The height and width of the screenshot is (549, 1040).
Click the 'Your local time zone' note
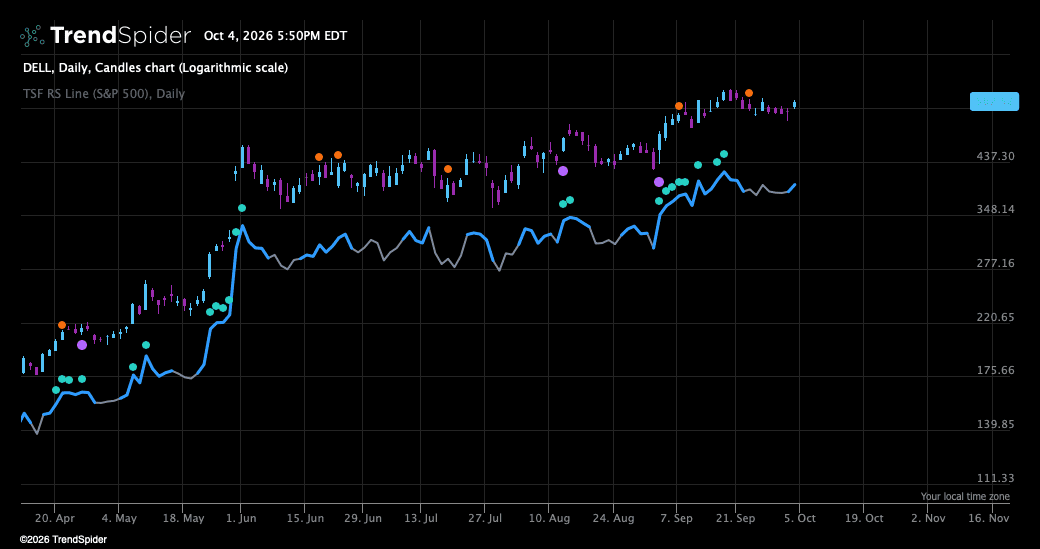click(965, 497)
